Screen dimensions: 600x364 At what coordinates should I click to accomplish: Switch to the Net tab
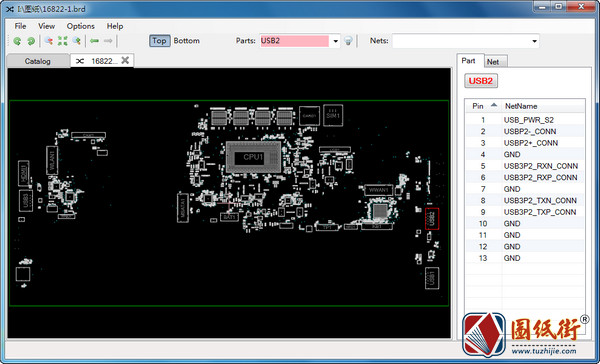pos(493,62)
